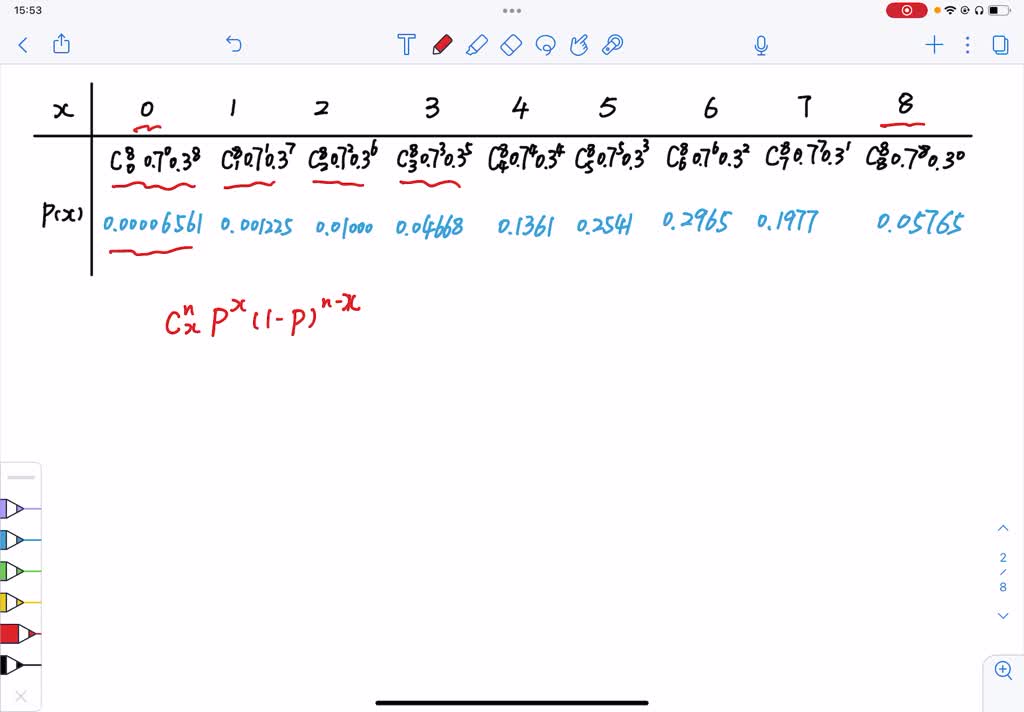
Task: Go to the previous page with up chevron
Action: (x=1003, y=527)
